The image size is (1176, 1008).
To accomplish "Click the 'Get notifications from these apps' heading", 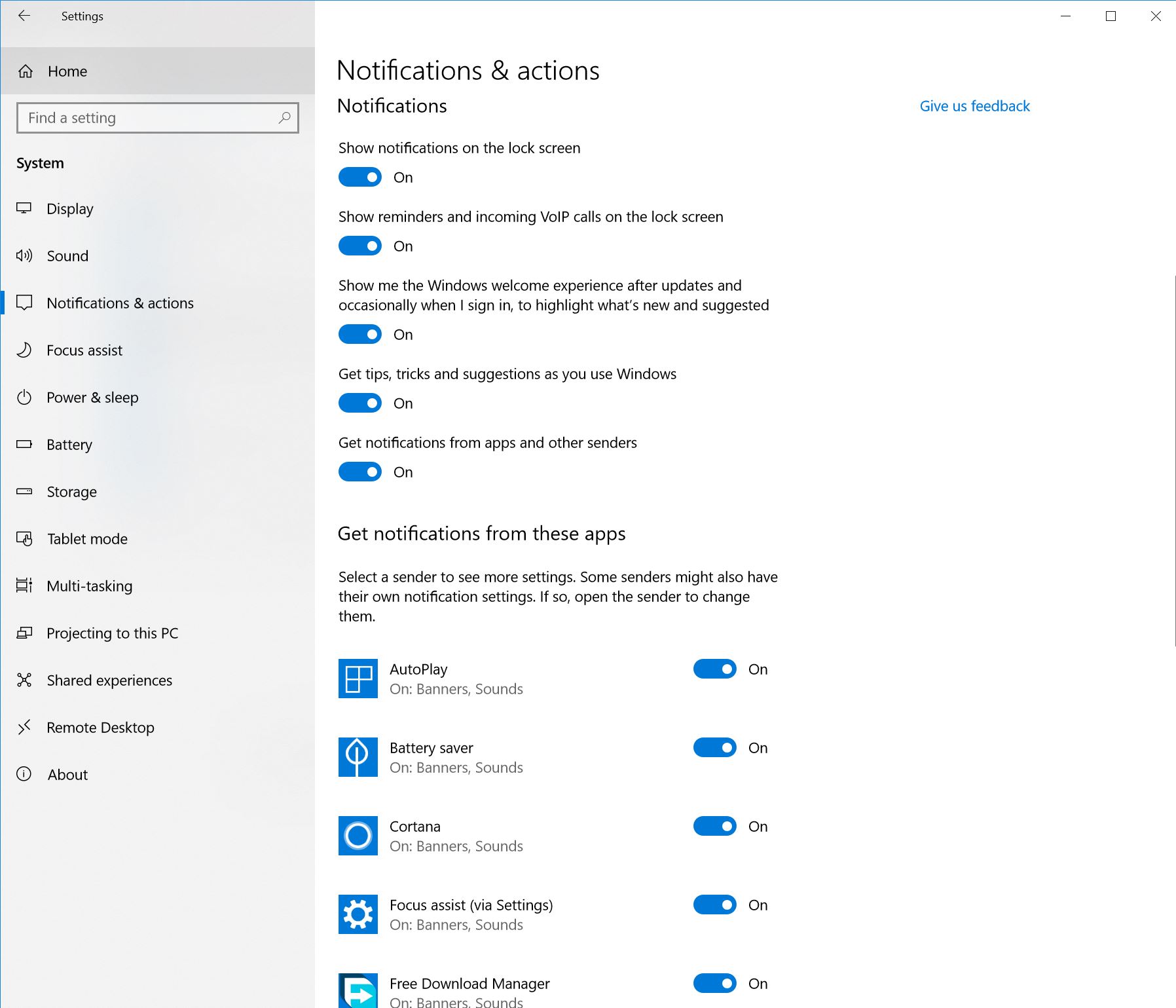I will click(x=481, y=534).
